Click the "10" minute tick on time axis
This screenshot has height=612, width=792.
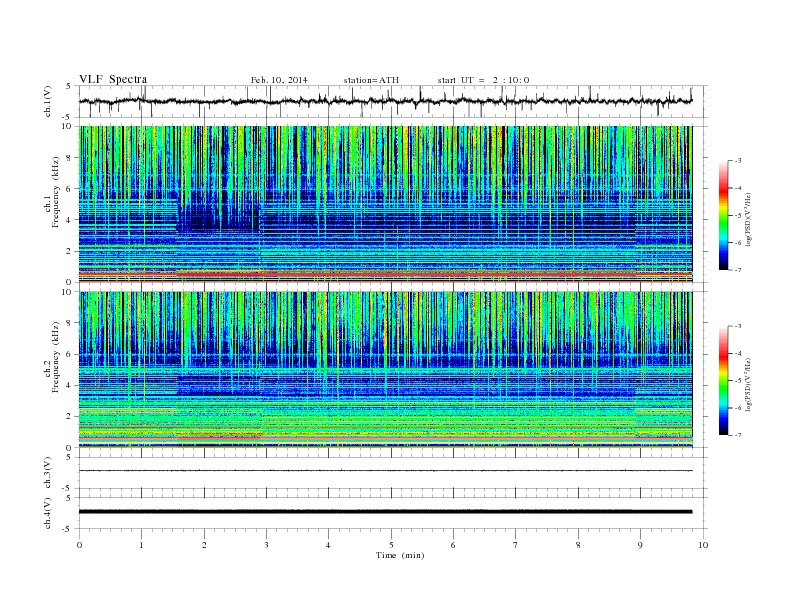[703, 545]
